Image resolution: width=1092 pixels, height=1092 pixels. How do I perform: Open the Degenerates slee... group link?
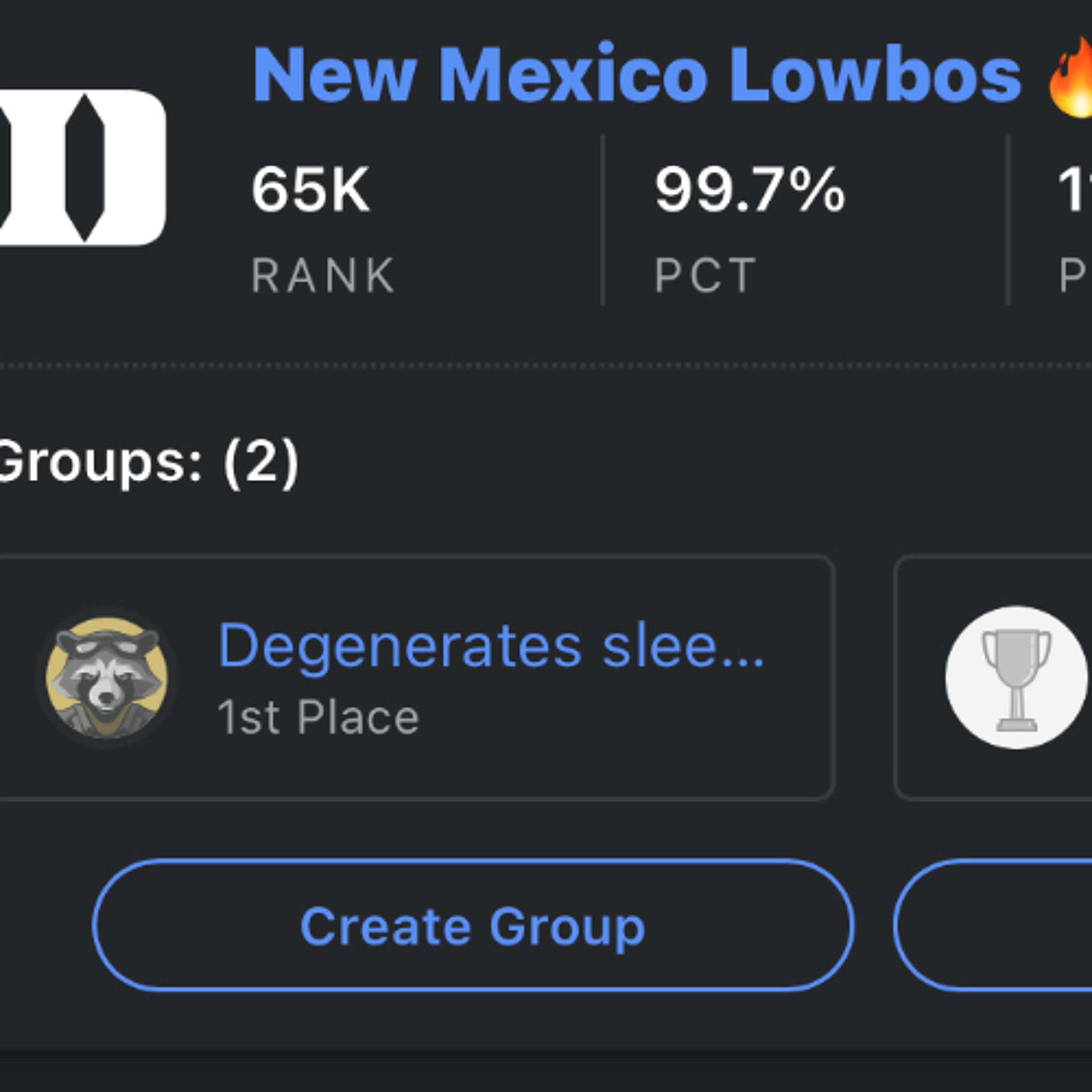(x=491, y=646)
